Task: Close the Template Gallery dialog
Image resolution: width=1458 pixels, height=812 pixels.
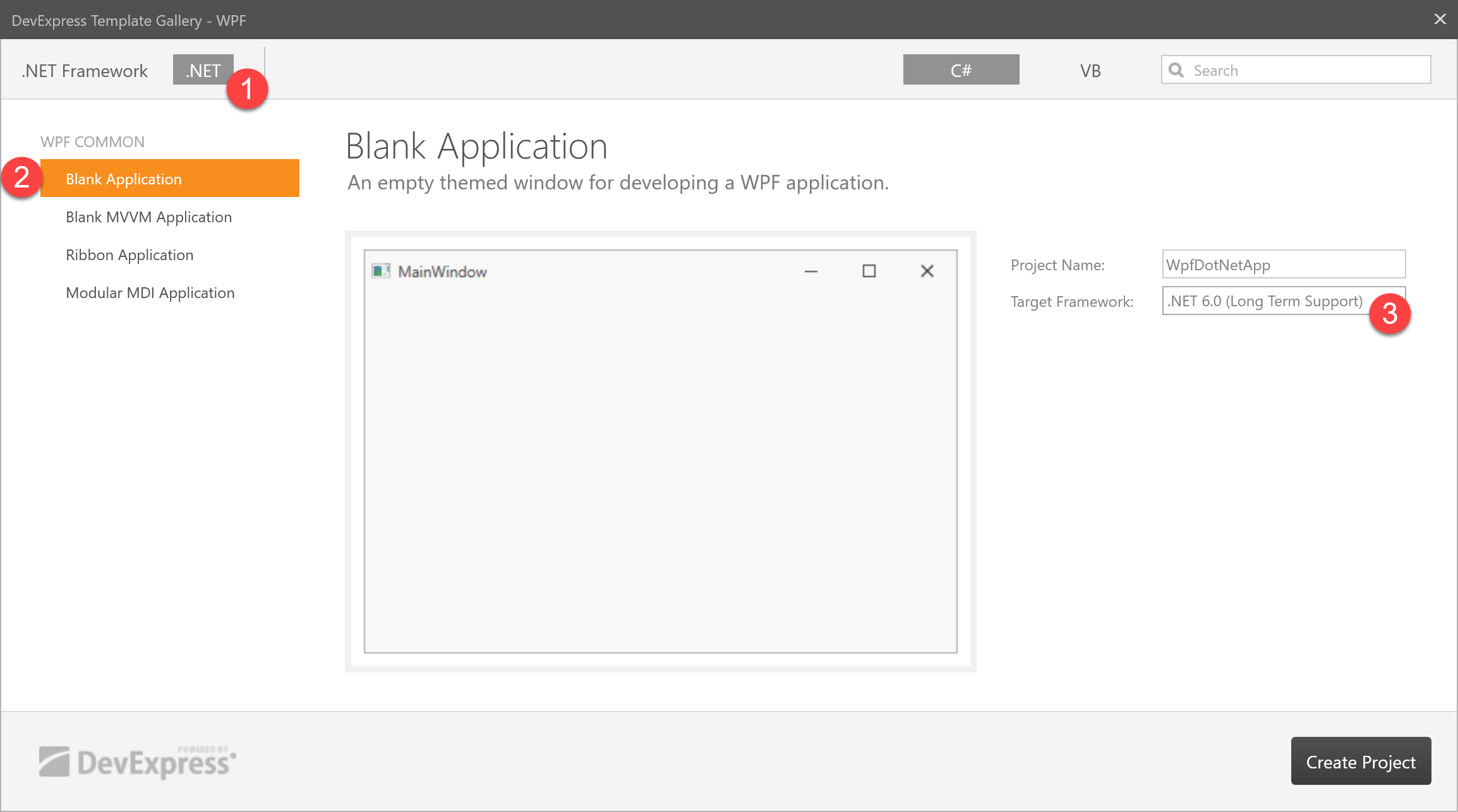Action: [1440, 19]
